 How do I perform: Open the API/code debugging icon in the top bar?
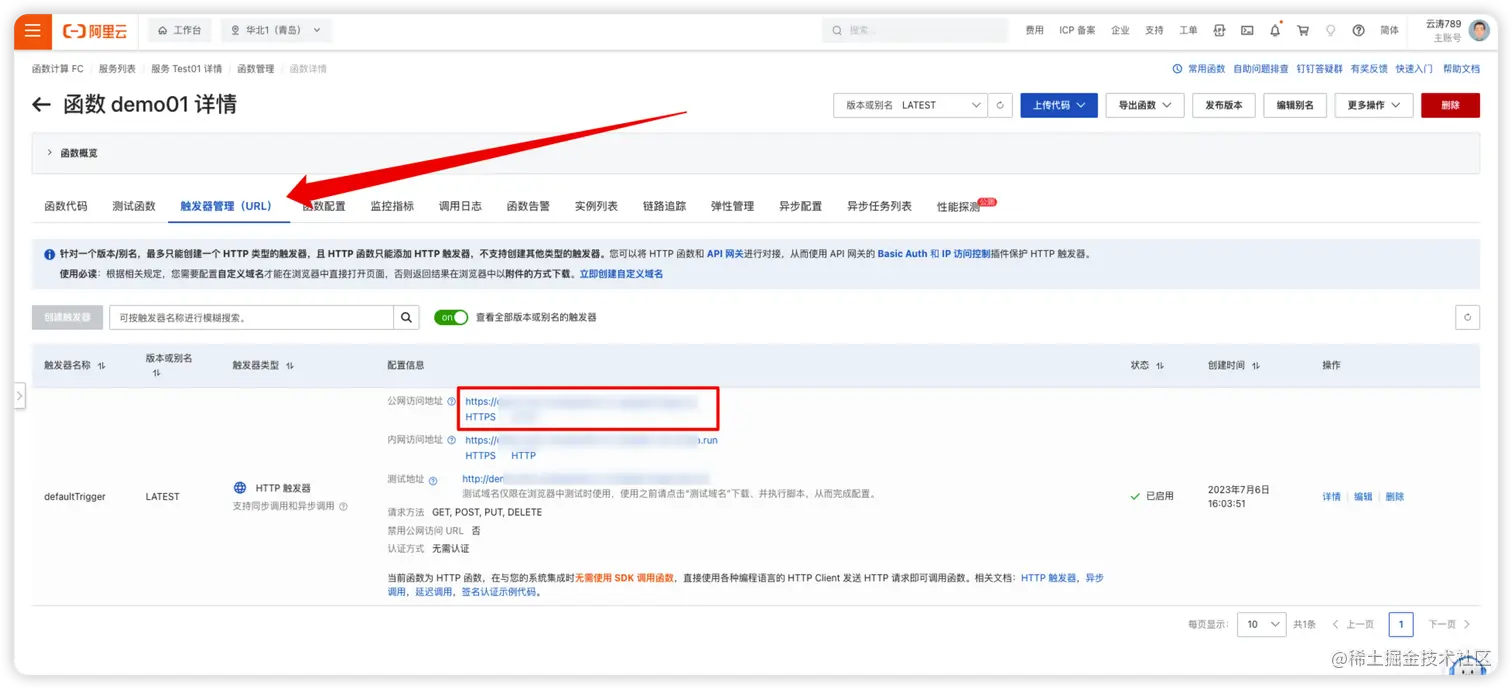pos(1219,31)
